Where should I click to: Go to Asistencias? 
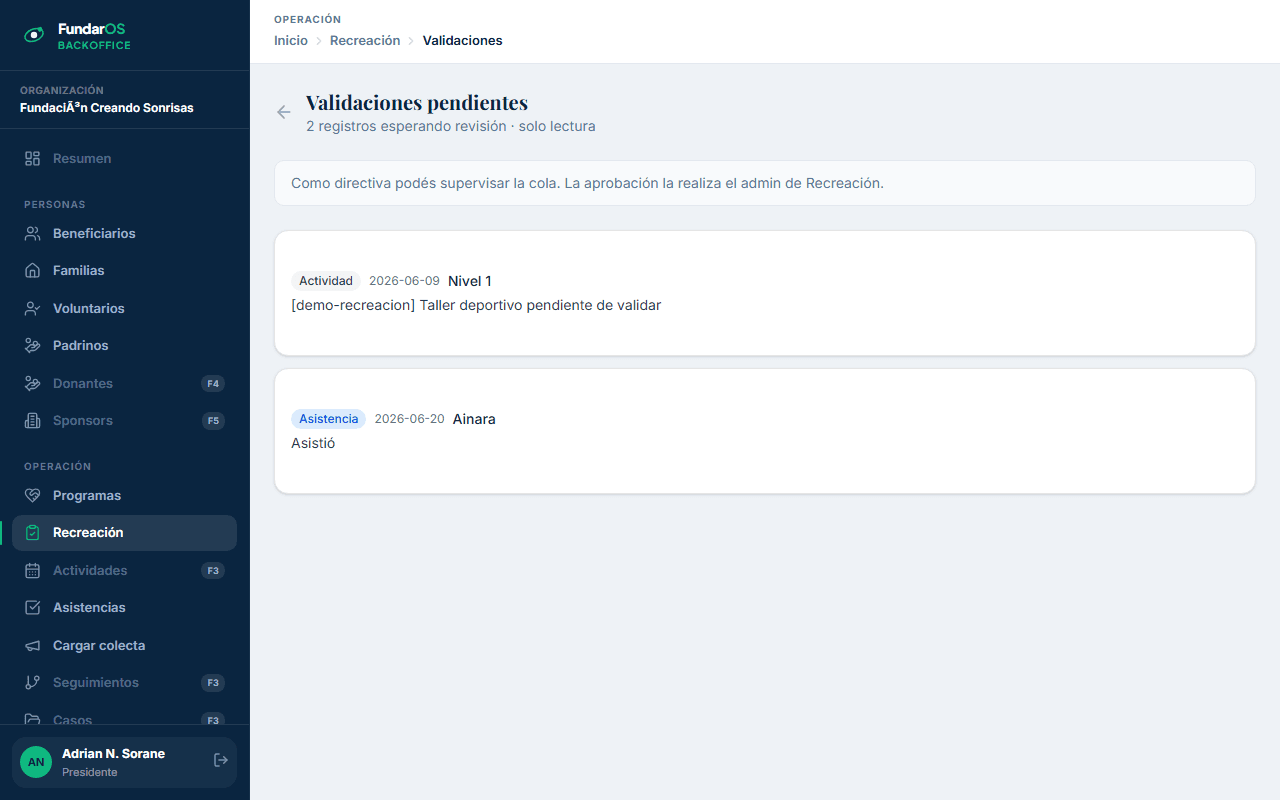coord(124,608)
